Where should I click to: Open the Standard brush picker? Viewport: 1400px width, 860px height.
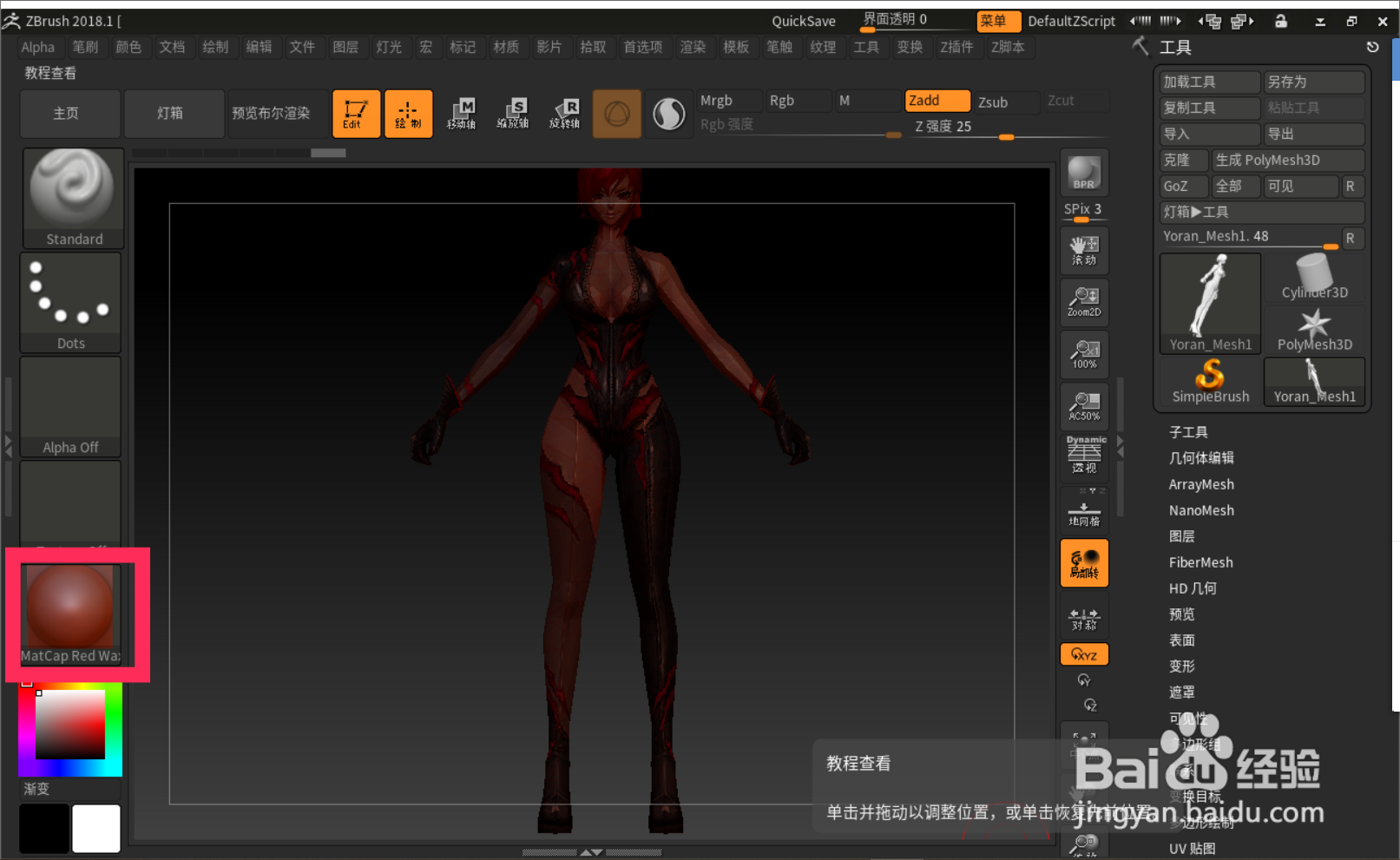73,199
